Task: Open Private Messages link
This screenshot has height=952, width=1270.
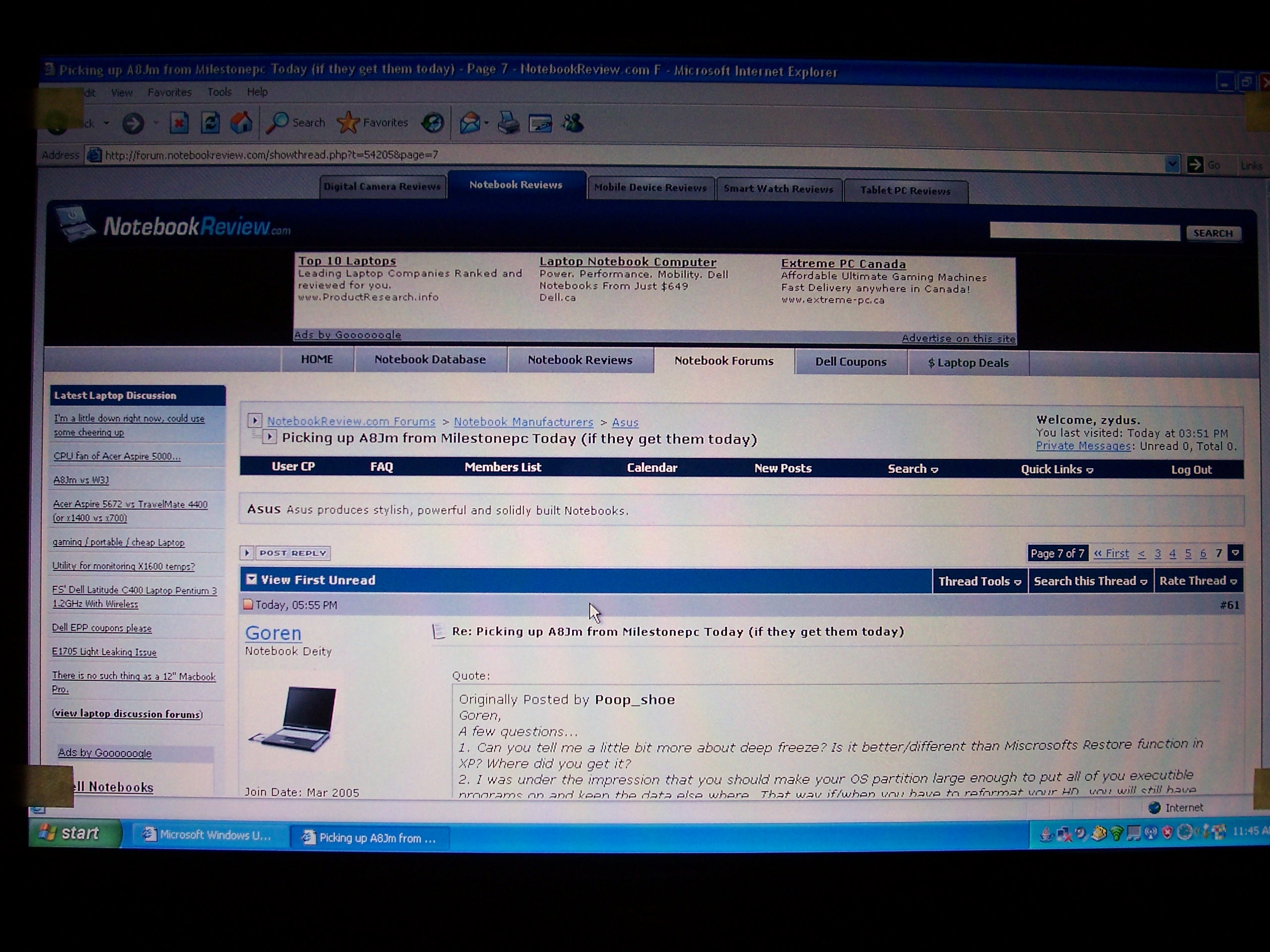Action: (1083, 446)
